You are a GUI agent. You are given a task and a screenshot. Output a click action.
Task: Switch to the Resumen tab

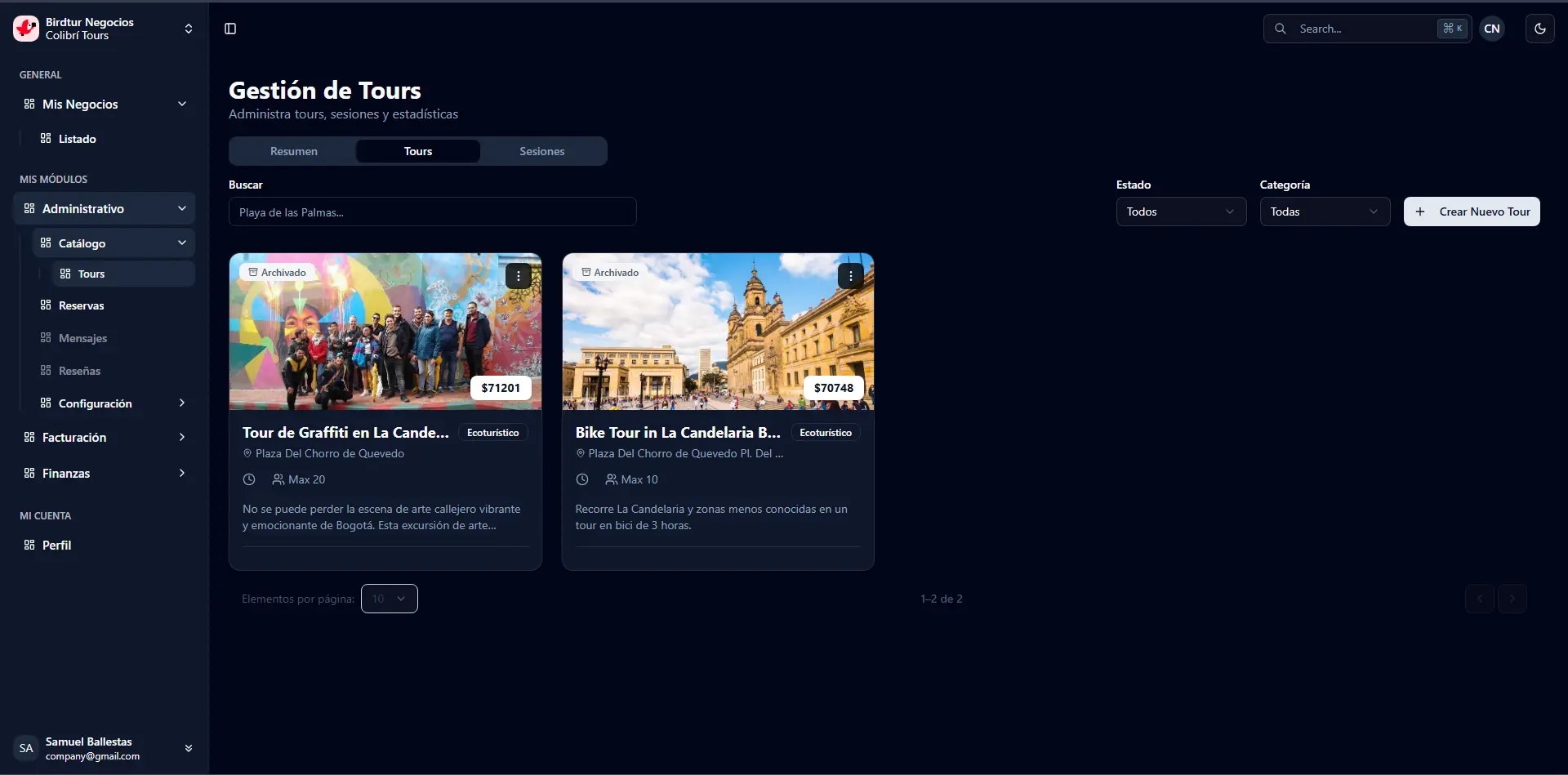tap(293, 151)
